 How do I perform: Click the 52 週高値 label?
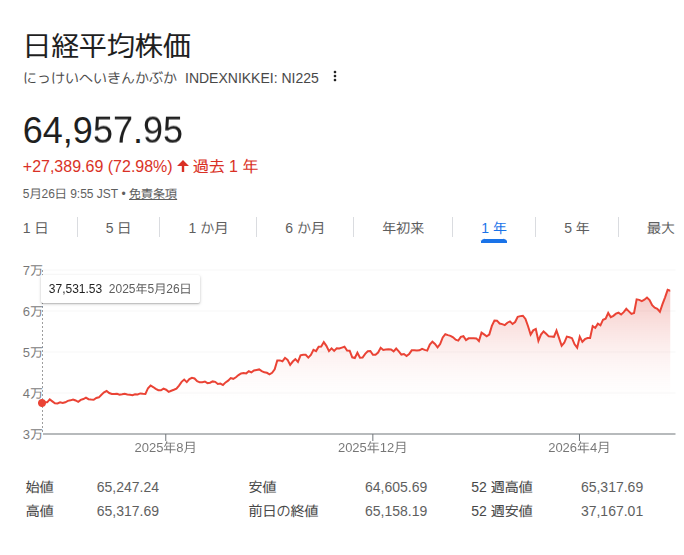502,487
